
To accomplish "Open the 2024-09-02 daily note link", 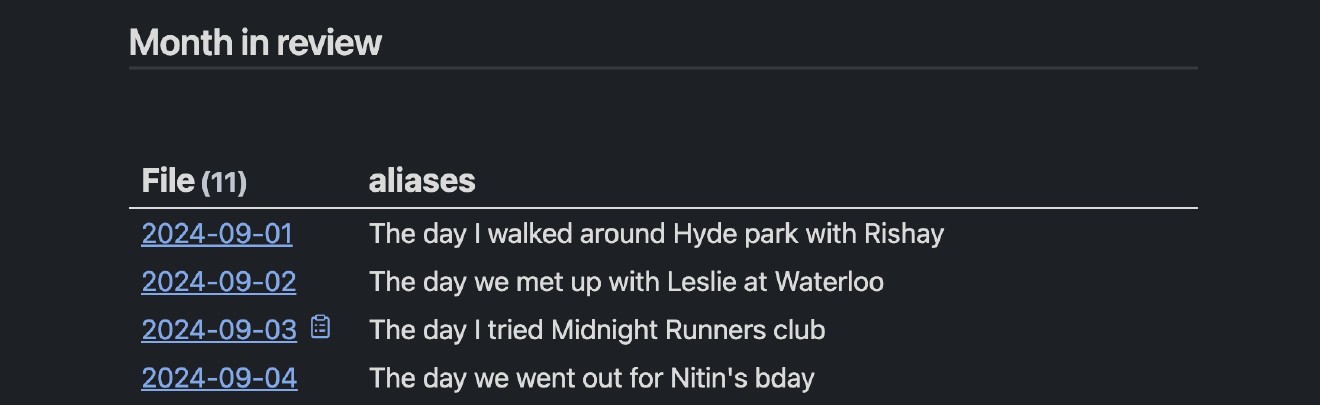I will pyautogui.click(x=219, y=282).
